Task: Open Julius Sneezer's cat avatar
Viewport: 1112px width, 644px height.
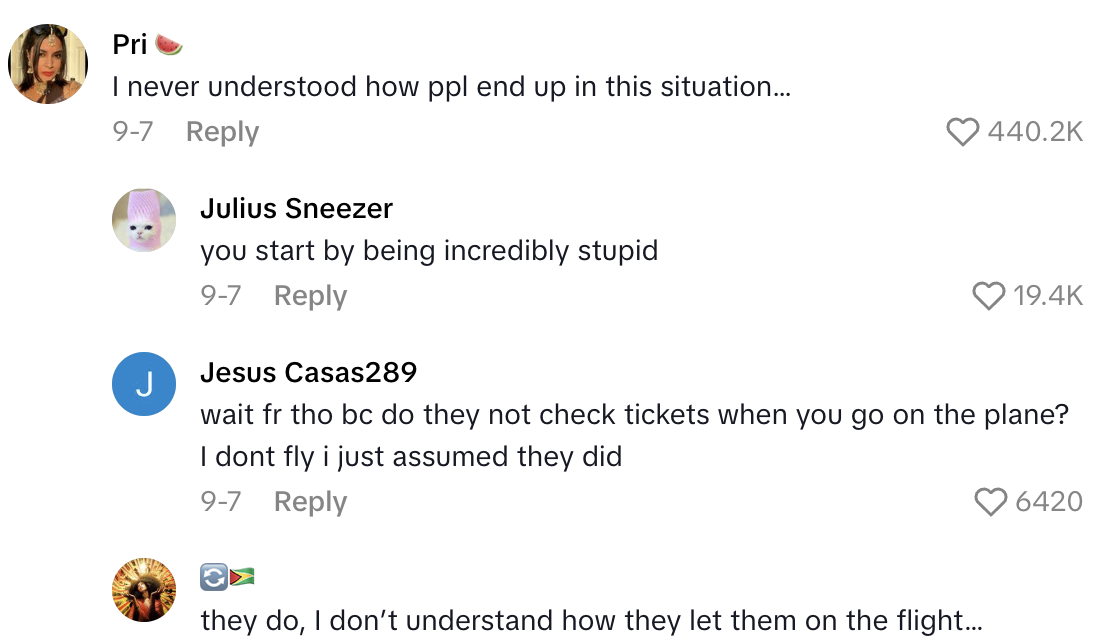Action: click(x=144, y=221)
